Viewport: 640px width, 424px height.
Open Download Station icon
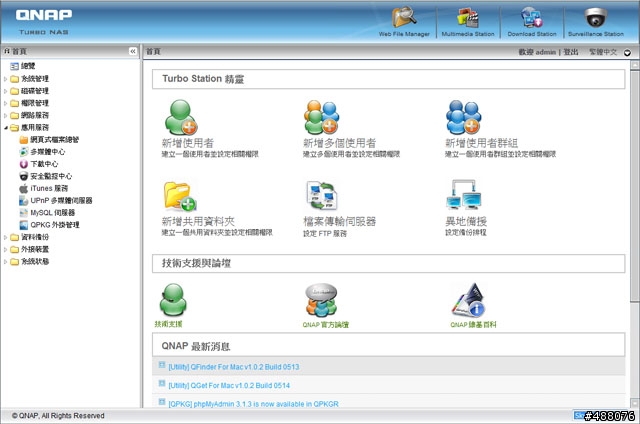click(x=531, y=17)
